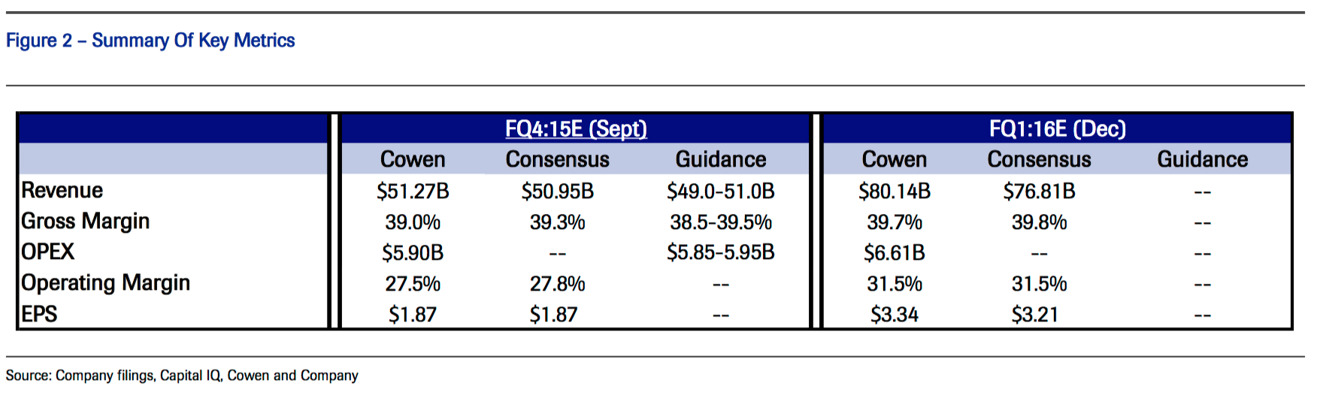
Task: Select the $6.61B OPEX cell
Action: pyautogui.click(x=894, y=253)
